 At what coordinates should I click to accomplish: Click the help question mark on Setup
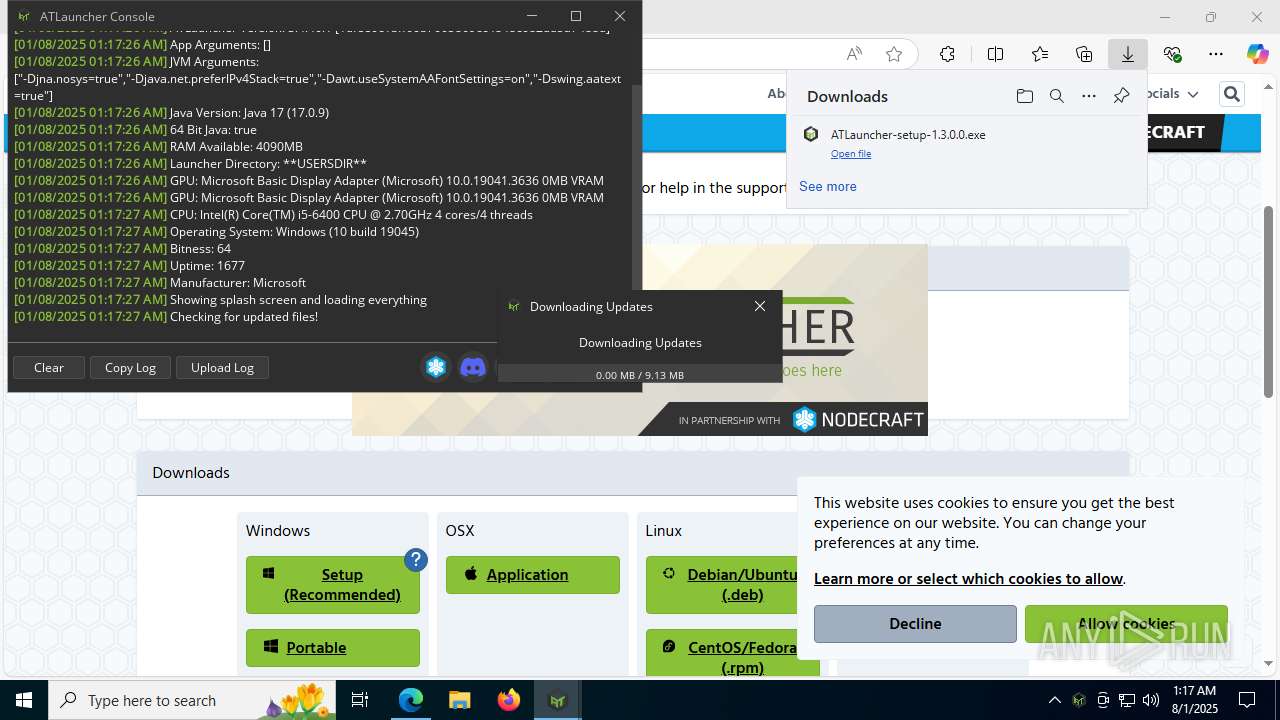(x=416, y=560)
